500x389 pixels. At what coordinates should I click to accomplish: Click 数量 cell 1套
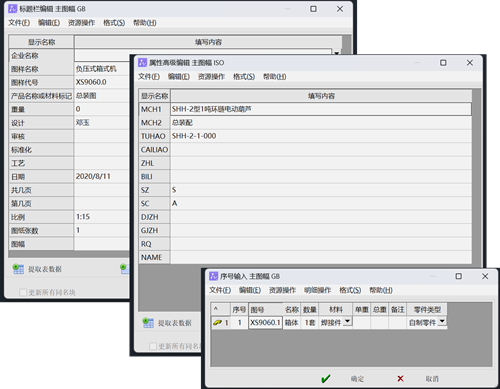(310, 323)
